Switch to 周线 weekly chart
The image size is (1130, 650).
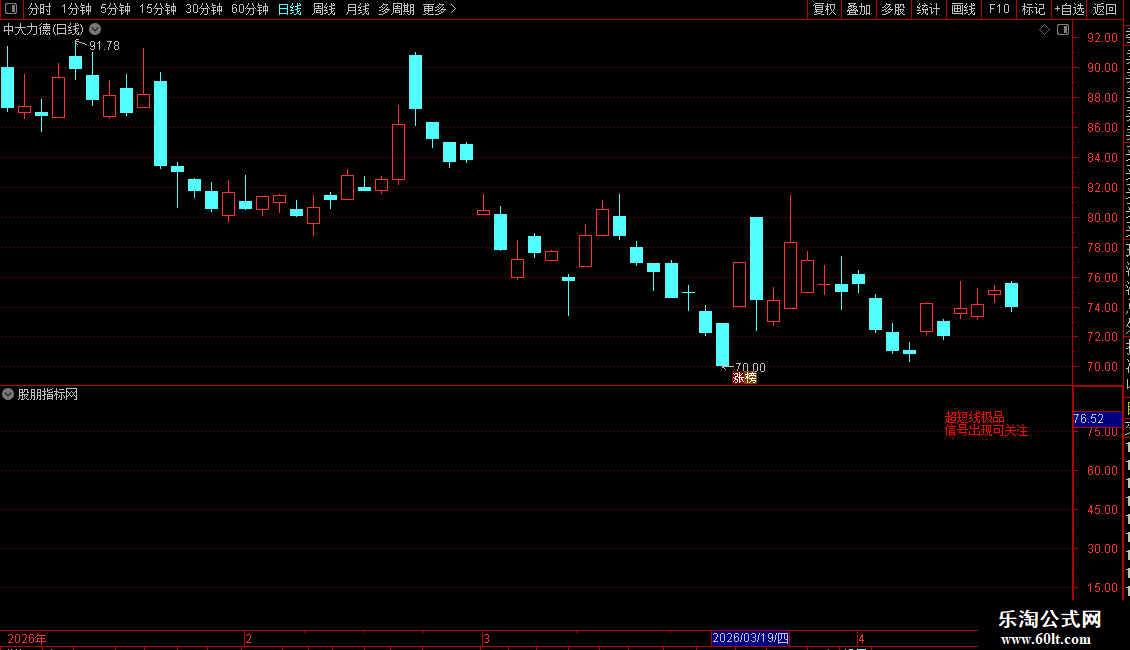tap(324, 9)
